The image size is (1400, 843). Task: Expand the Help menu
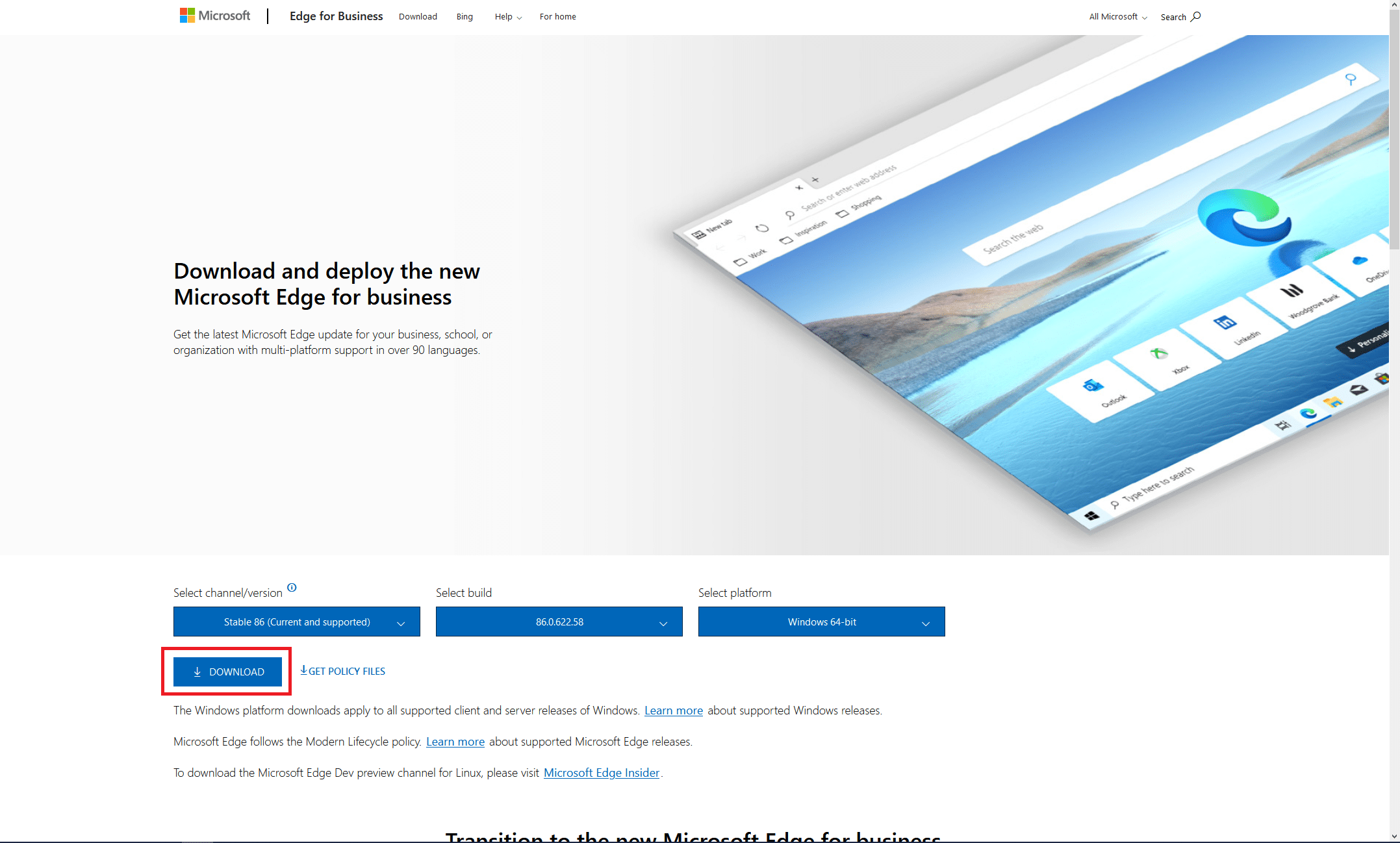click(508, 17)
